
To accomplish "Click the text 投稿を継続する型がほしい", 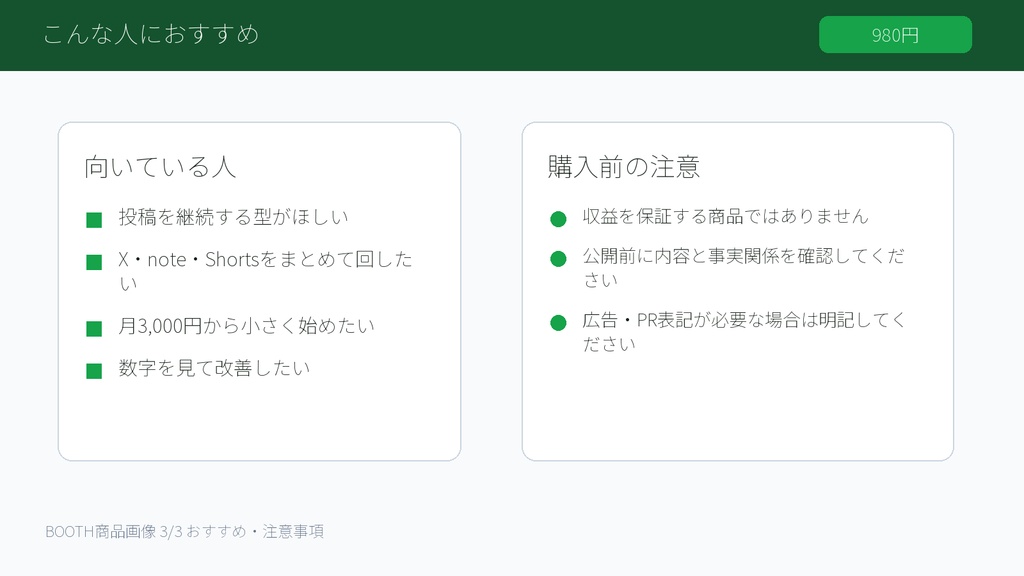I will pos(233,217).
